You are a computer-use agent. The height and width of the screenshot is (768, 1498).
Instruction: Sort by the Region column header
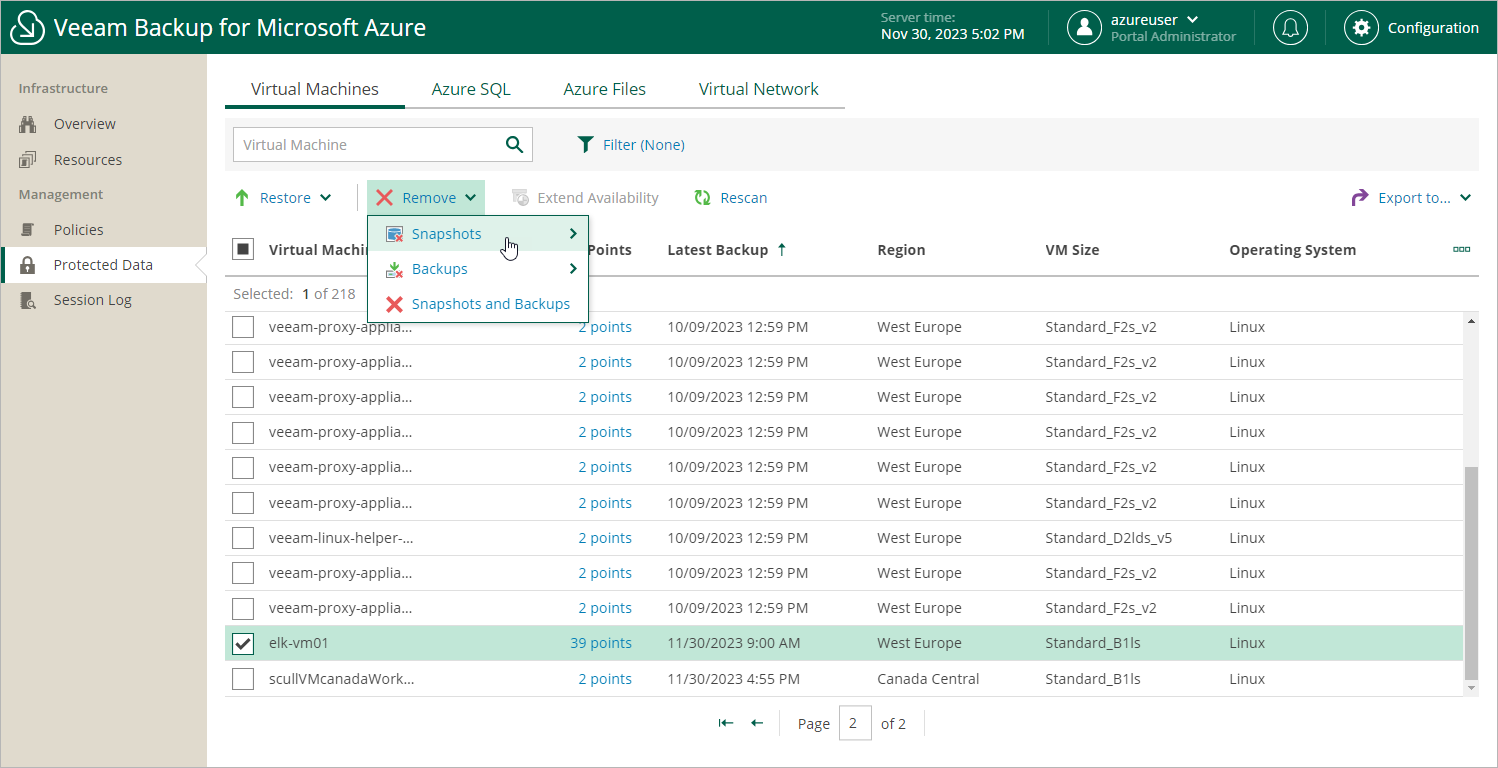pyautogui.click(x=901, y=250)
